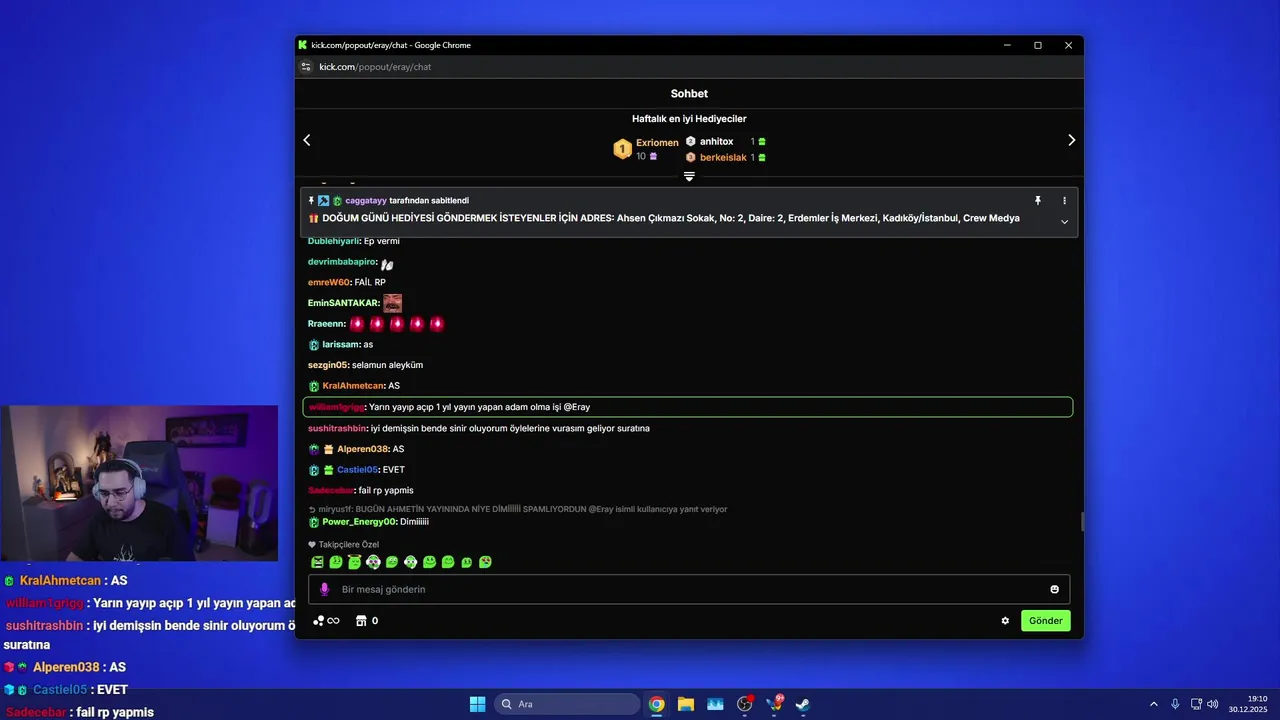
Task: Click username EminSANTAKAR in chat
Action: [343, 303]
